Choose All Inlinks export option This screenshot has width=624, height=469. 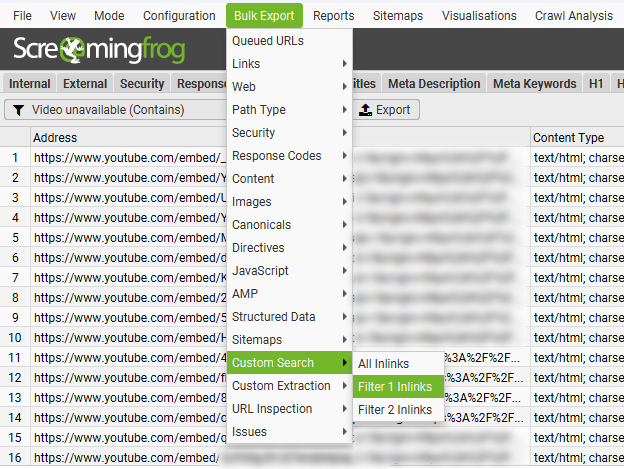(398, 364)
